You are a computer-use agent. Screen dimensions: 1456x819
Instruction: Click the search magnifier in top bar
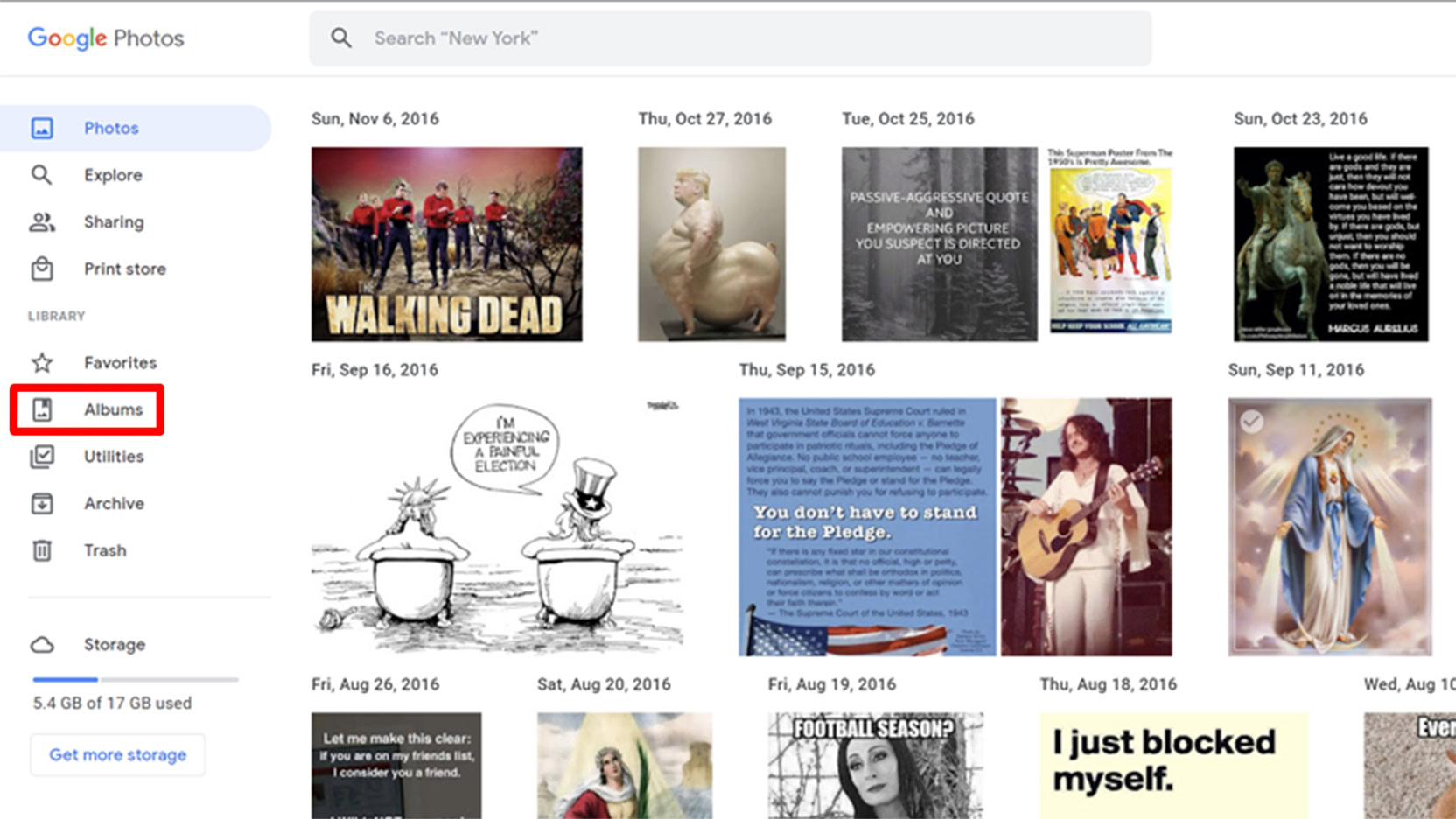341,38
